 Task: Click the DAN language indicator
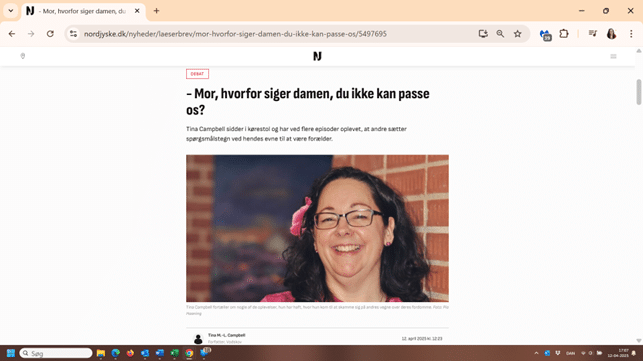[570, 353]
